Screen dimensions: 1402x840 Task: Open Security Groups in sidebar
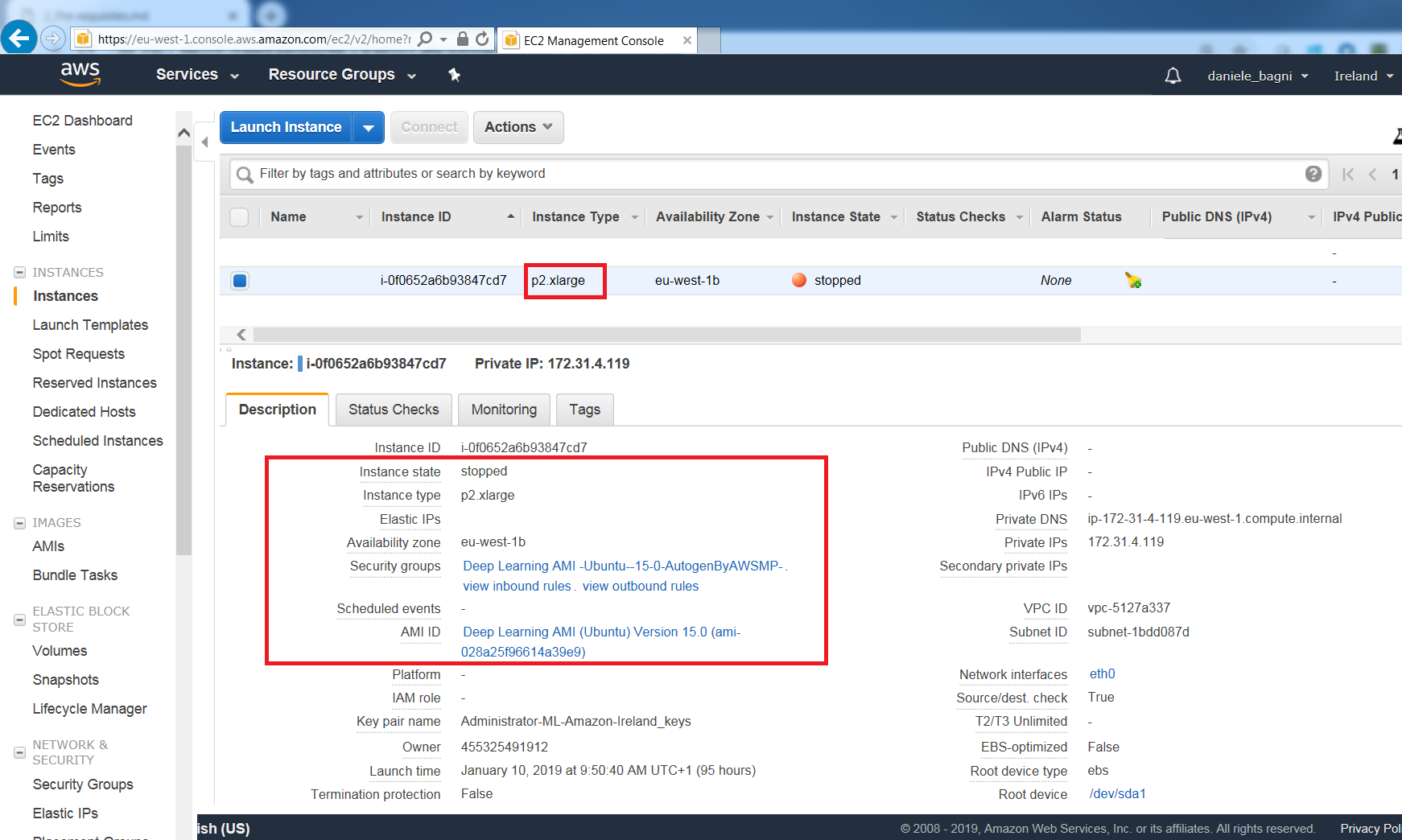pos(83,784)
